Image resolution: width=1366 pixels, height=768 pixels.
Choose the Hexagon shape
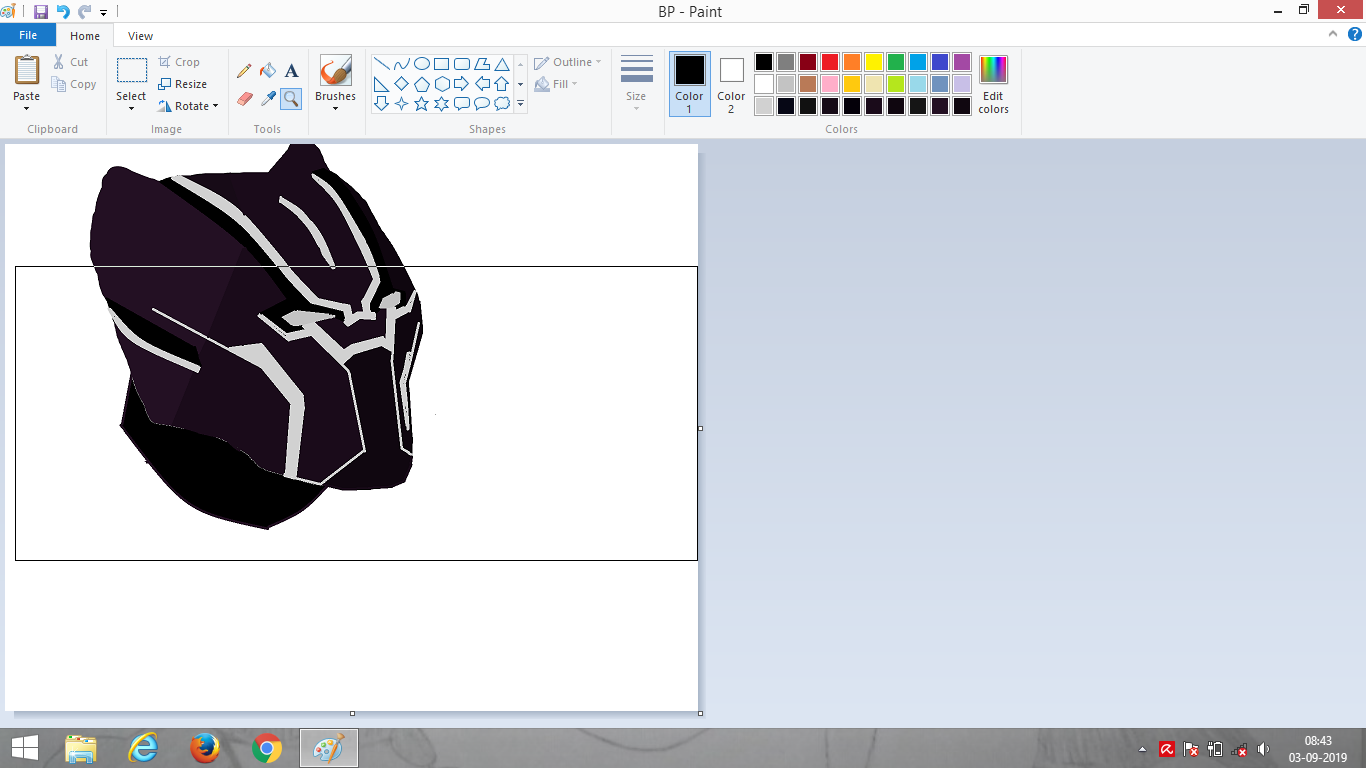(x=442, y=84)
